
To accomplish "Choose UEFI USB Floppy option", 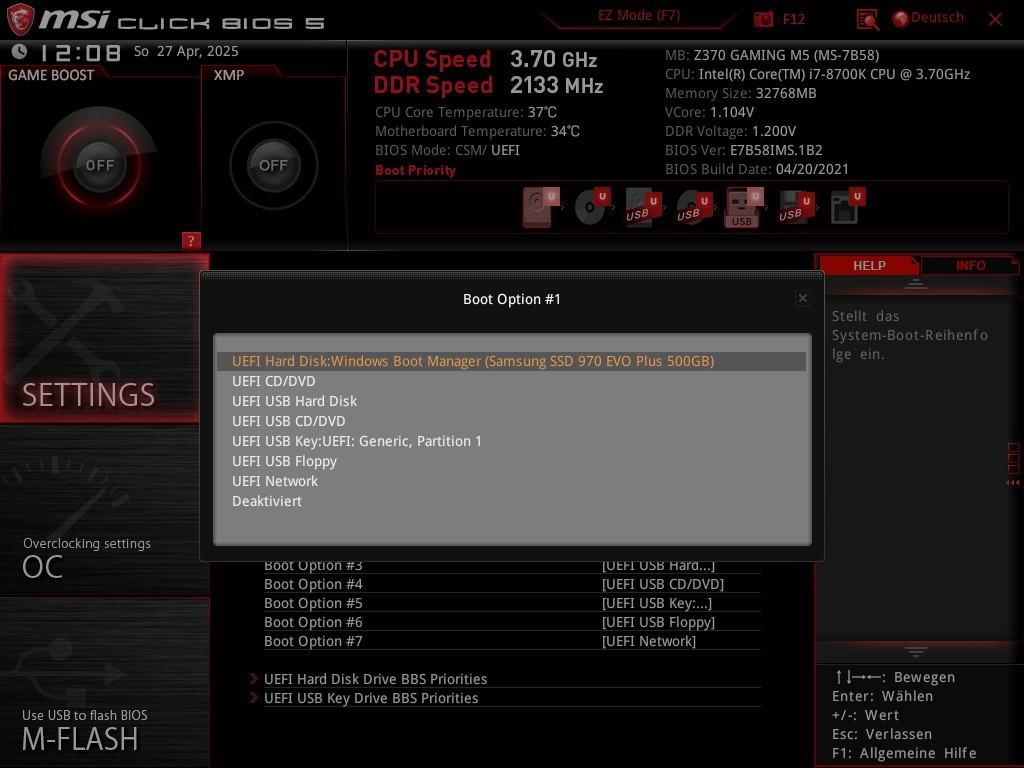I will click(511, 461).
